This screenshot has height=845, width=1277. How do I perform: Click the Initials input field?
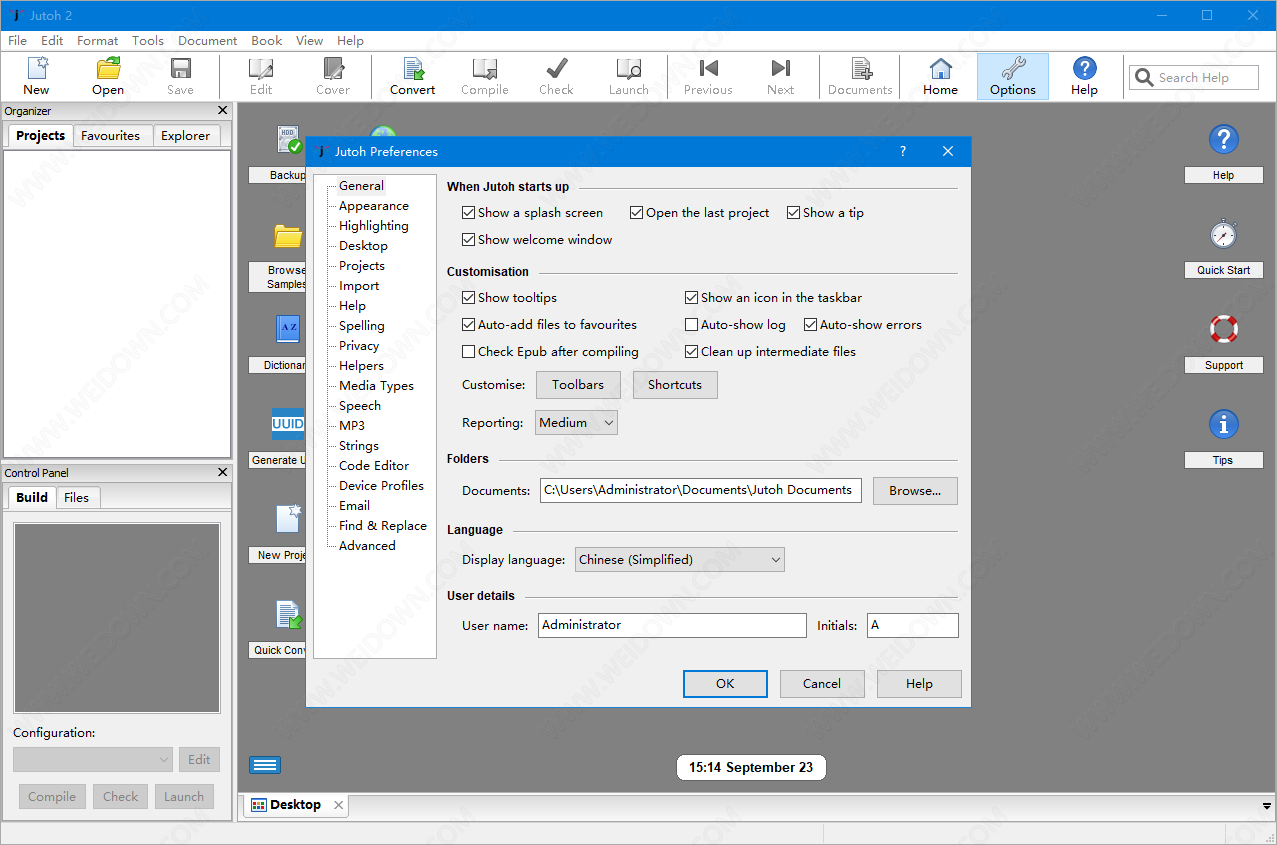tap(913, 625)
